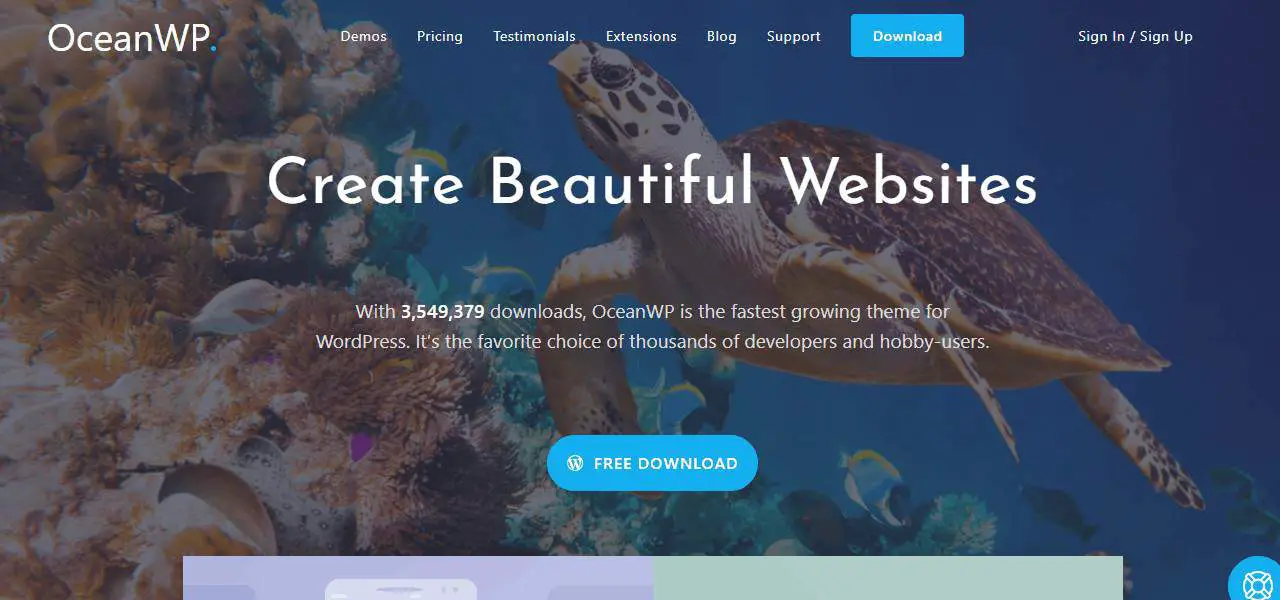The width and height of the screenshot is (1280, 600).
Task: Select the purple demo preview thumbnail
Action: pos(418,578)
